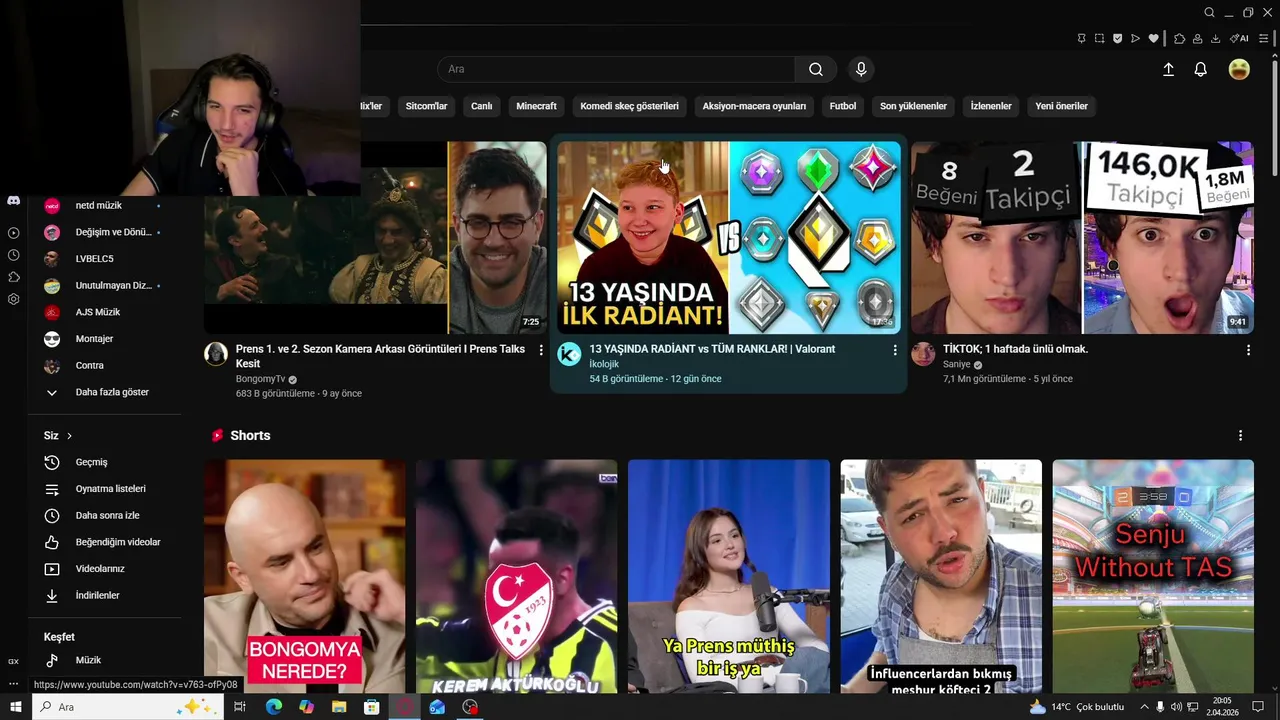Open the upload/create video icon
Screen dimensions: 1280x720
pos(1168,69)
